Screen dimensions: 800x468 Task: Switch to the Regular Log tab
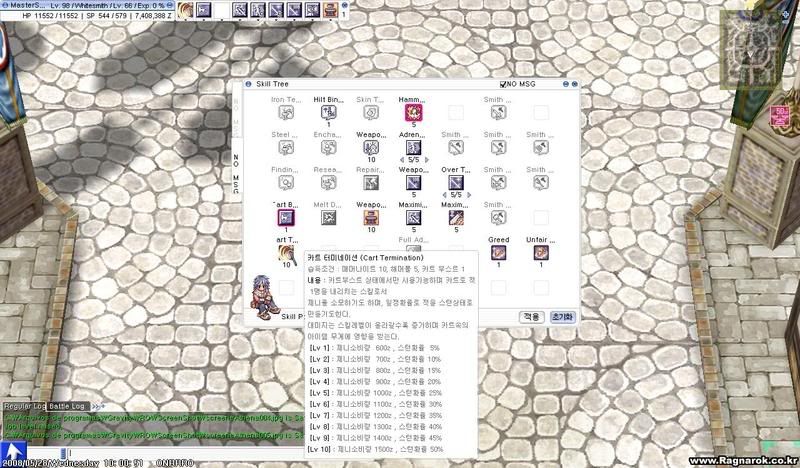point(24,407)
